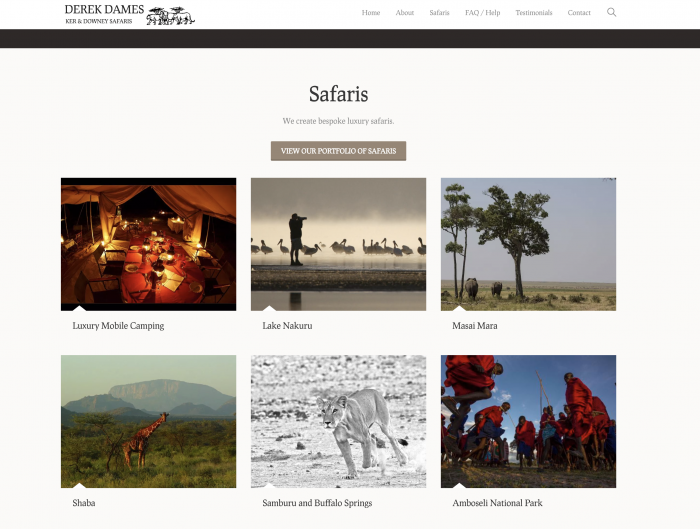Open the Samburu lioness photo

click(x=338, y=421)
